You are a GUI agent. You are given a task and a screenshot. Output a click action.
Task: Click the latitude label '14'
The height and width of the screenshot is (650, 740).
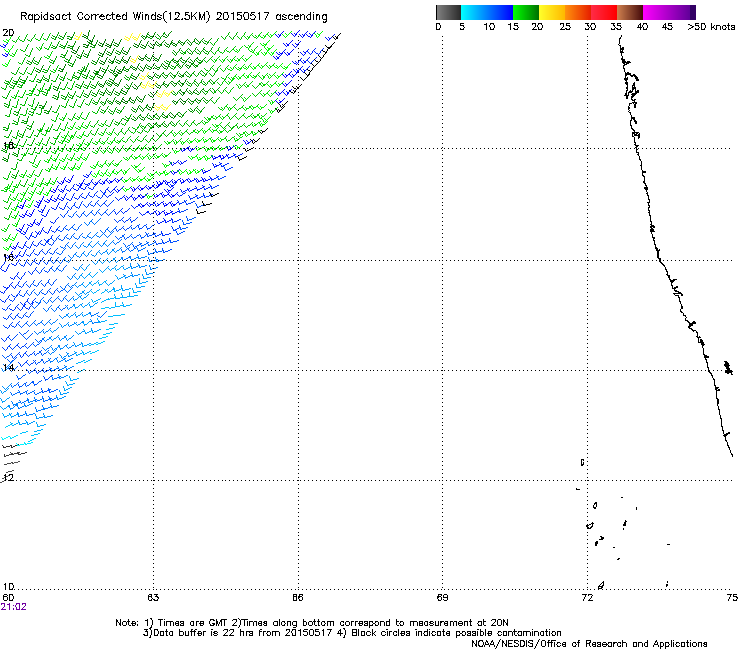(x=8, y=368)
